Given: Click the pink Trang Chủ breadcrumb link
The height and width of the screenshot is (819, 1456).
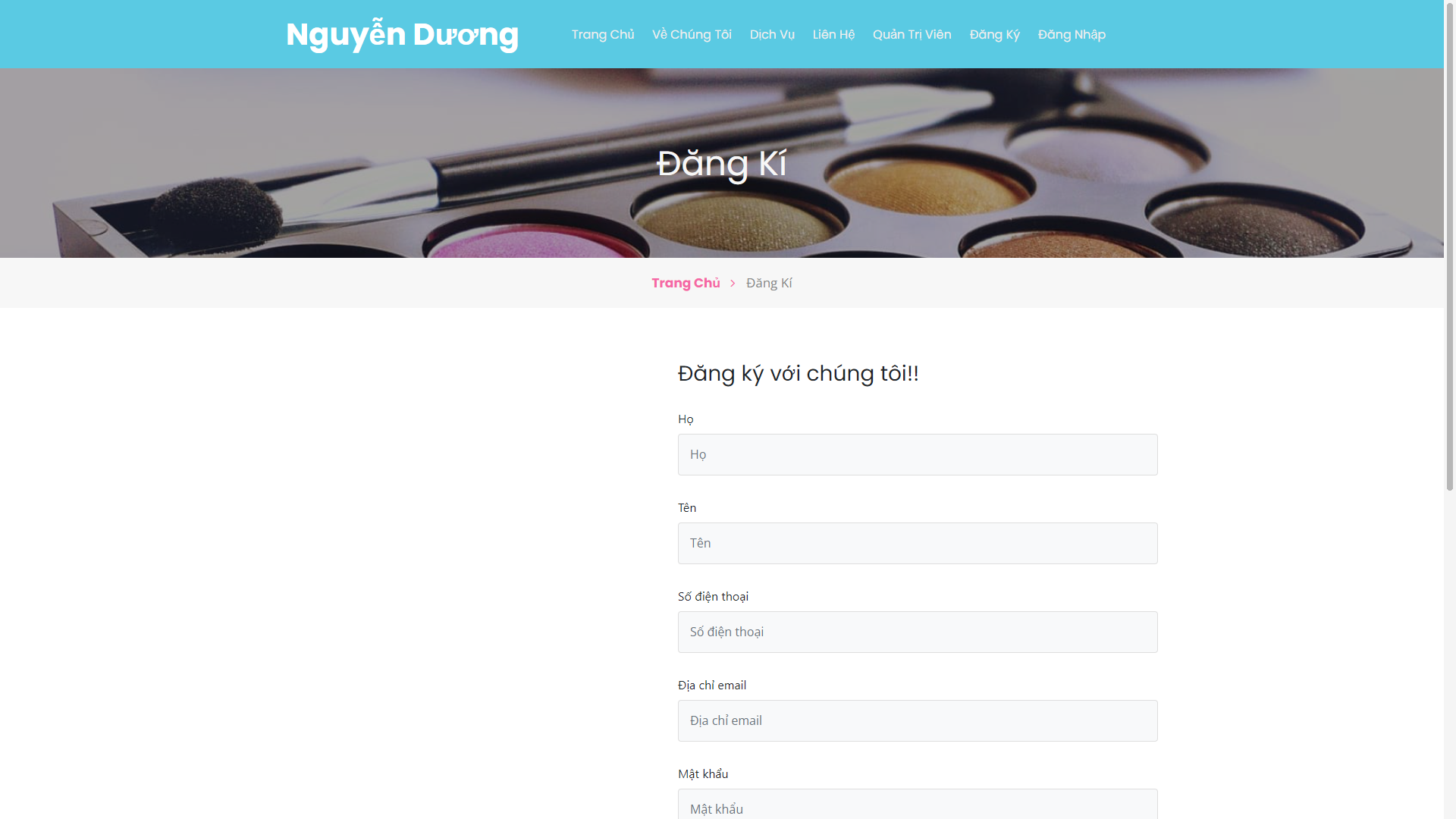Looking at the screenshot, I should tap(686, 283).
